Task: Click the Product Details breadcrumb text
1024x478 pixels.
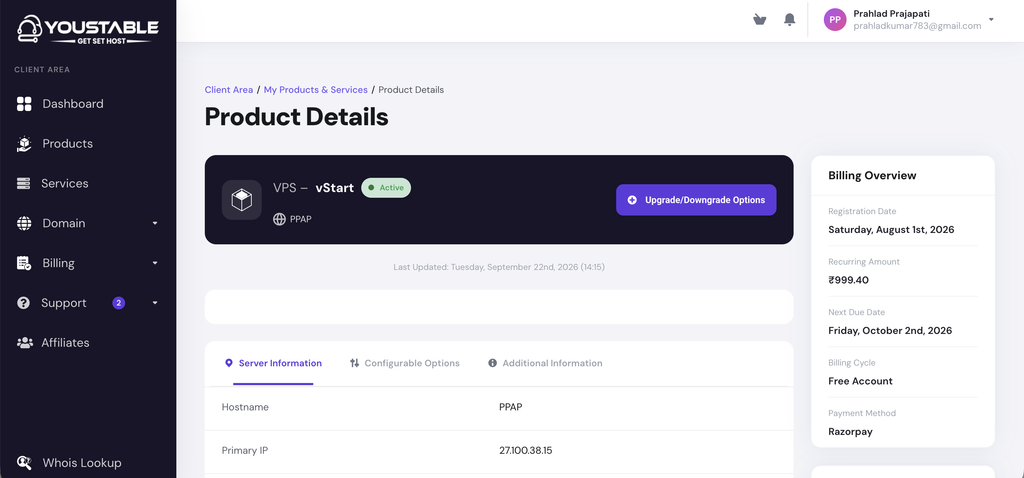Action: 411,90
